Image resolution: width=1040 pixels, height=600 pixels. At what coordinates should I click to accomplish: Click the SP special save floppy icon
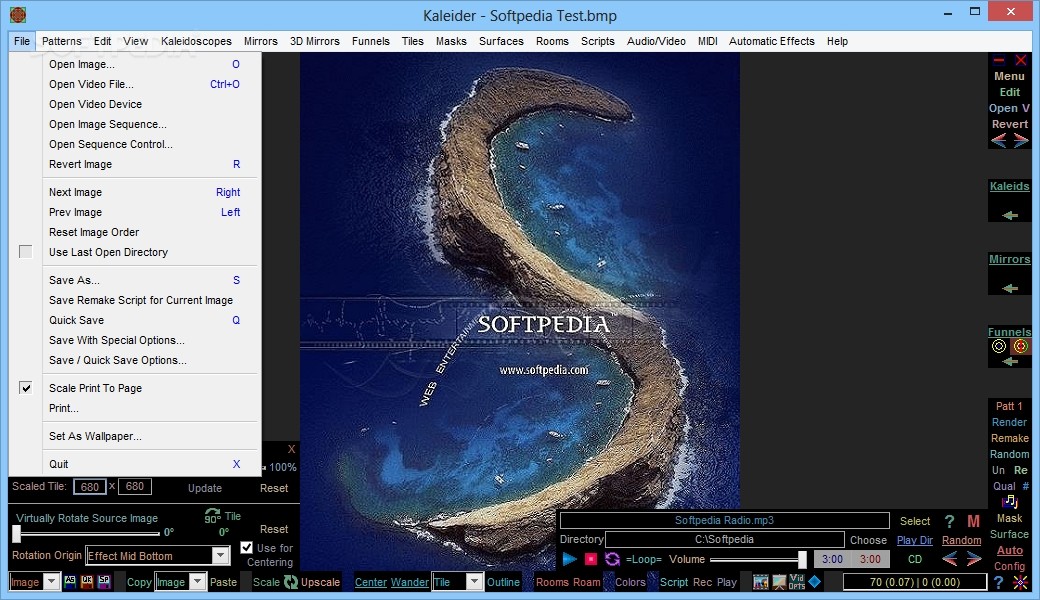click(x=104, y=581)
